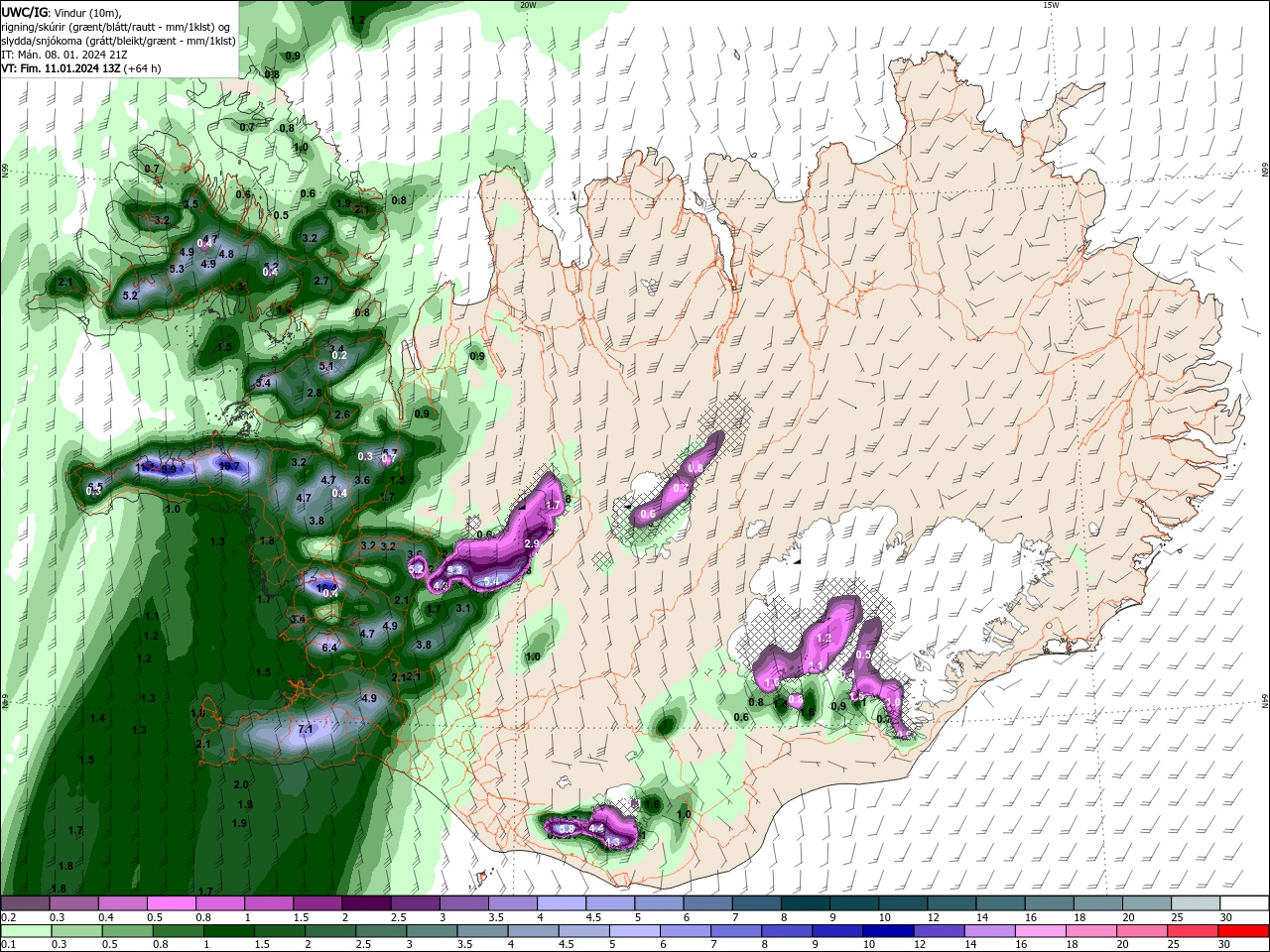Click the 4.8 value in Westfjords

pos(226,254)
